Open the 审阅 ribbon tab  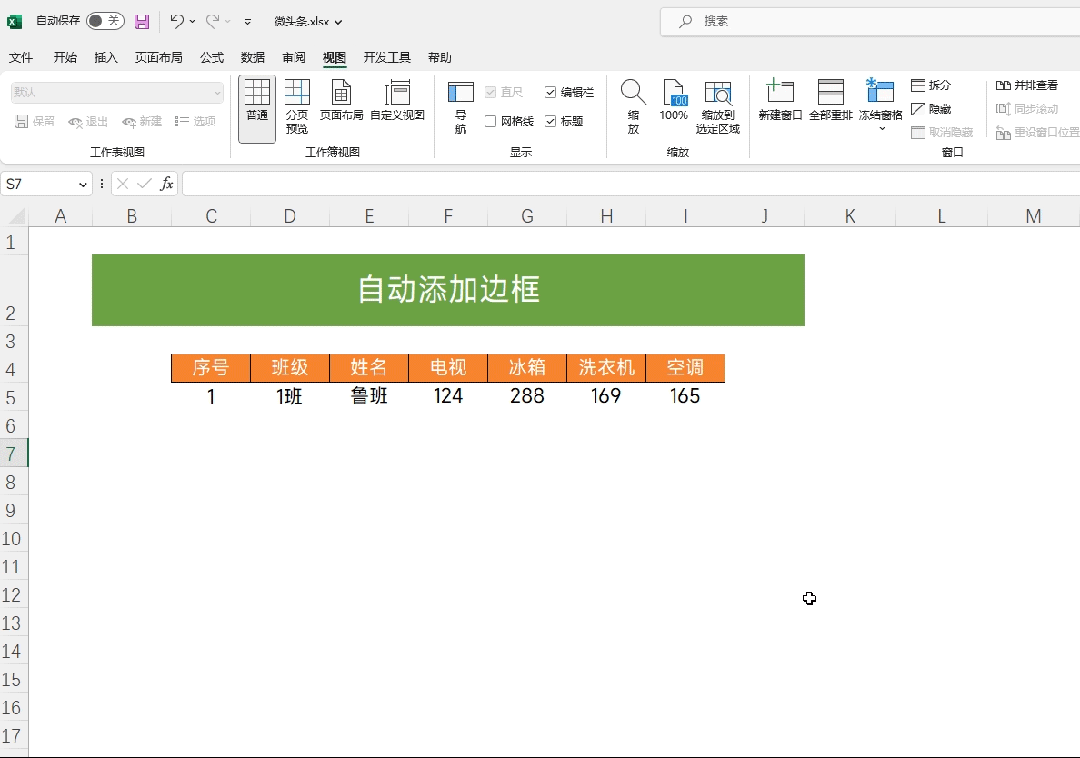(x=293, y=58)
